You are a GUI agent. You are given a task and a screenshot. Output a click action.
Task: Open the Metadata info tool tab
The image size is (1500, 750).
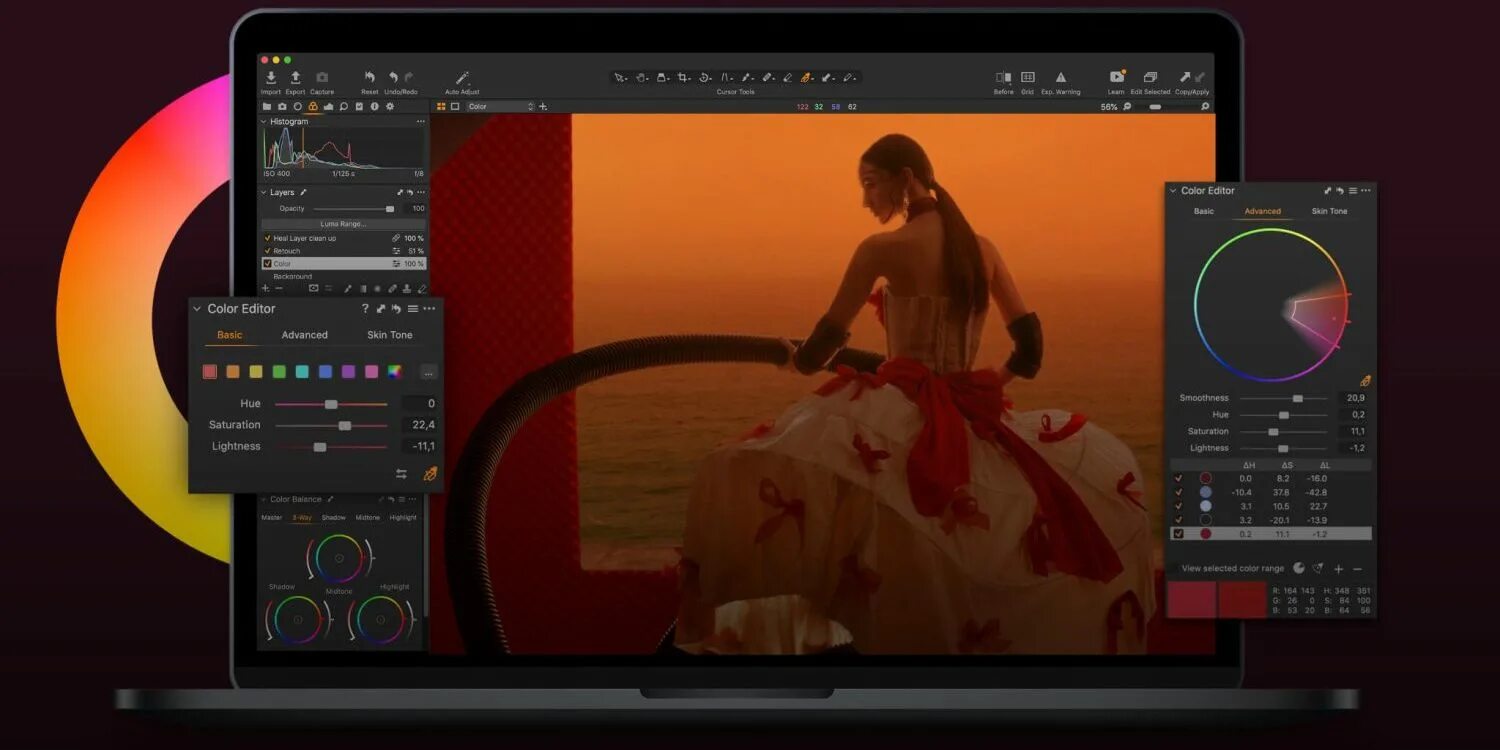coord(374,106)
